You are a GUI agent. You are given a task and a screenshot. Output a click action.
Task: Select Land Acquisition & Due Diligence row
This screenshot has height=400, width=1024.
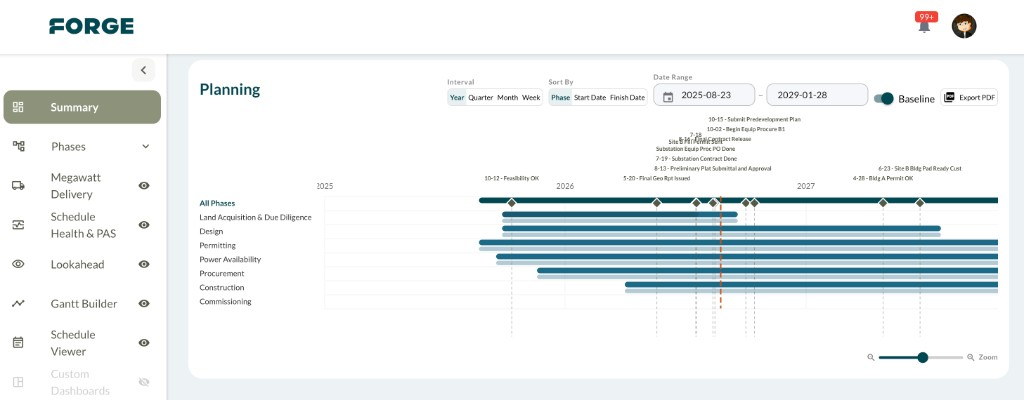click(x=255, y=217)
